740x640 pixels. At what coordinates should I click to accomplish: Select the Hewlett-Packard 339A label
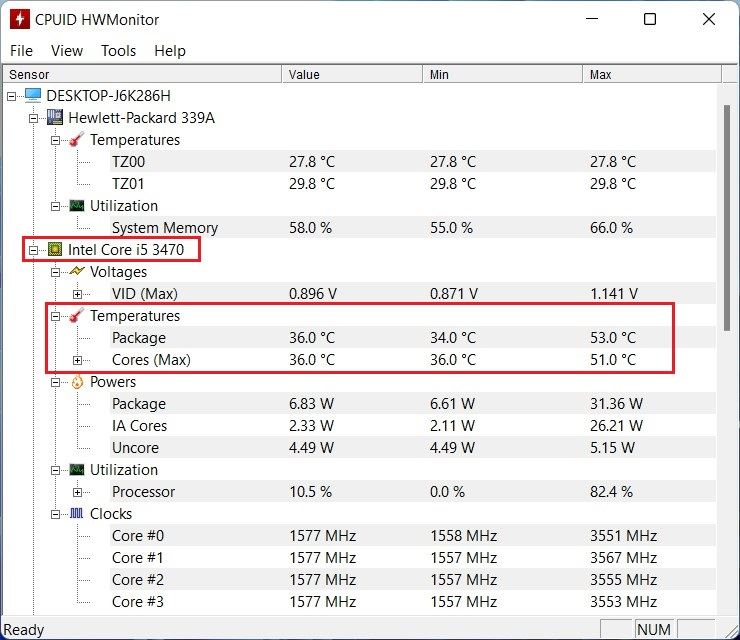pyautogui.click(x=141, y=118)
